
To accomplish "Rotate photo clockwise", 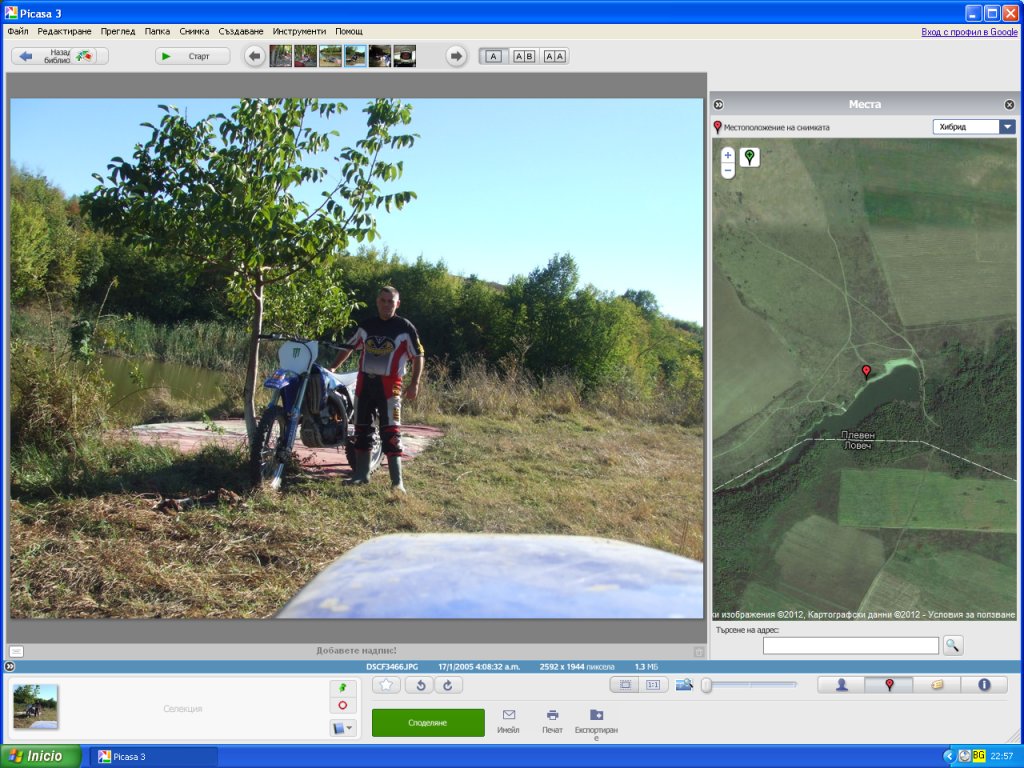I will coord(448,685).
